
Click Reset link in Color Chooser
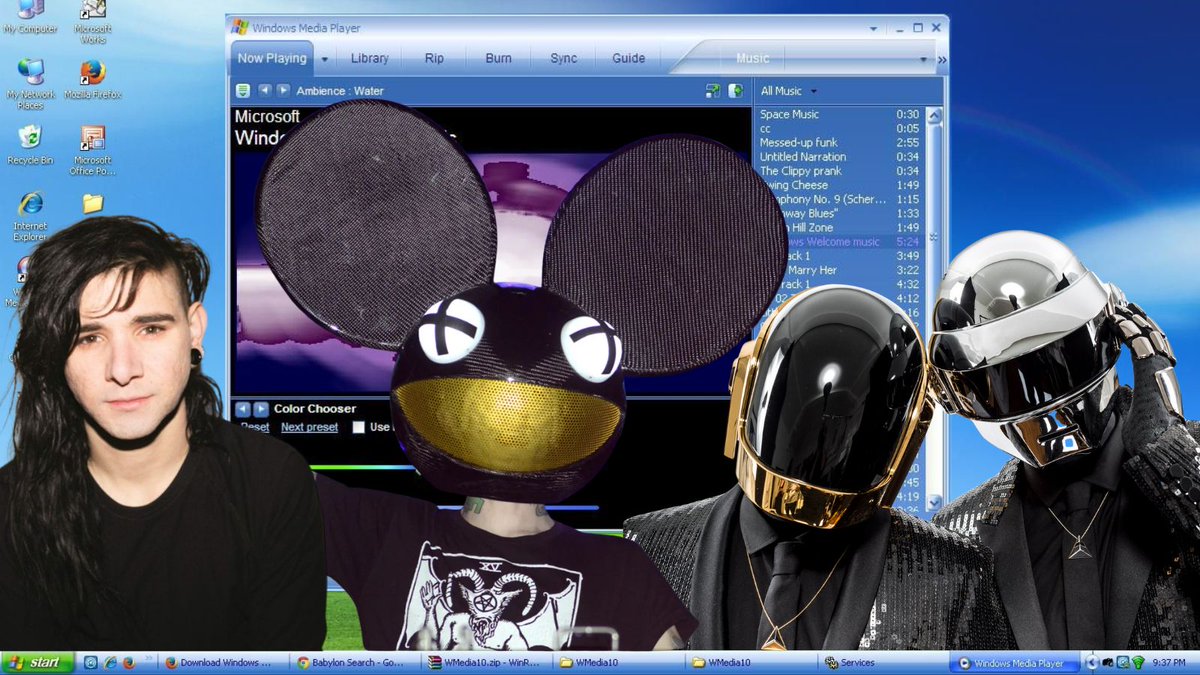[255, 427]
